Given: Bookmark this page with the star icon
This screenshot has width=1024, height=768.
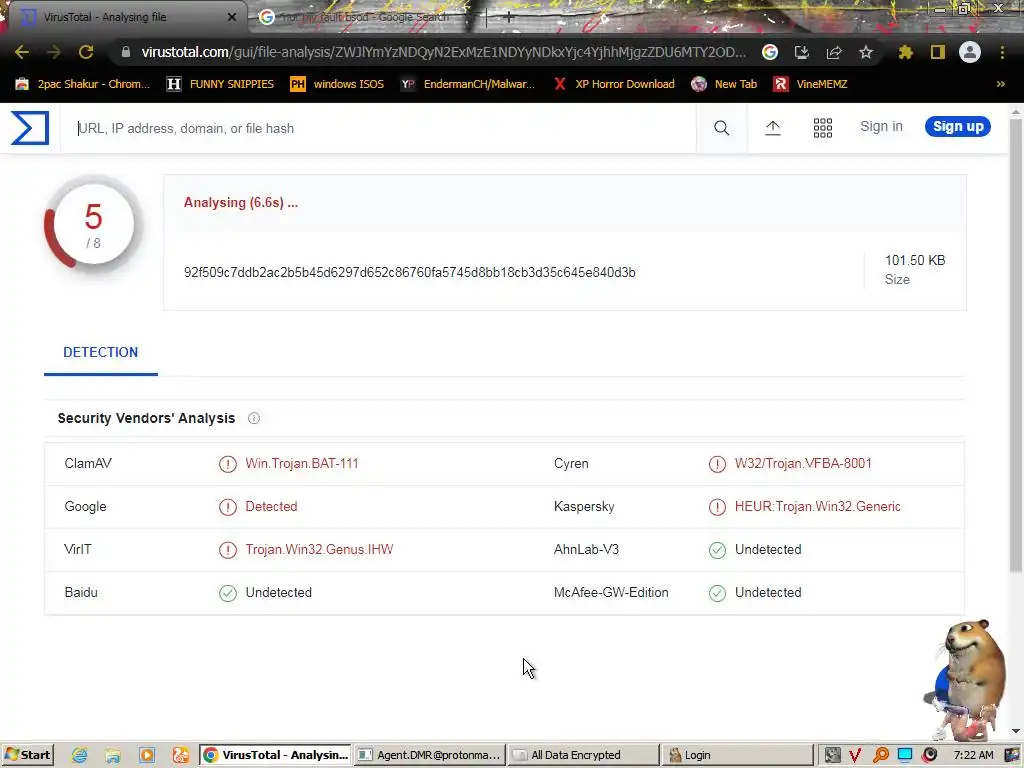Looking at the screenshot, I should coord(866,52).
